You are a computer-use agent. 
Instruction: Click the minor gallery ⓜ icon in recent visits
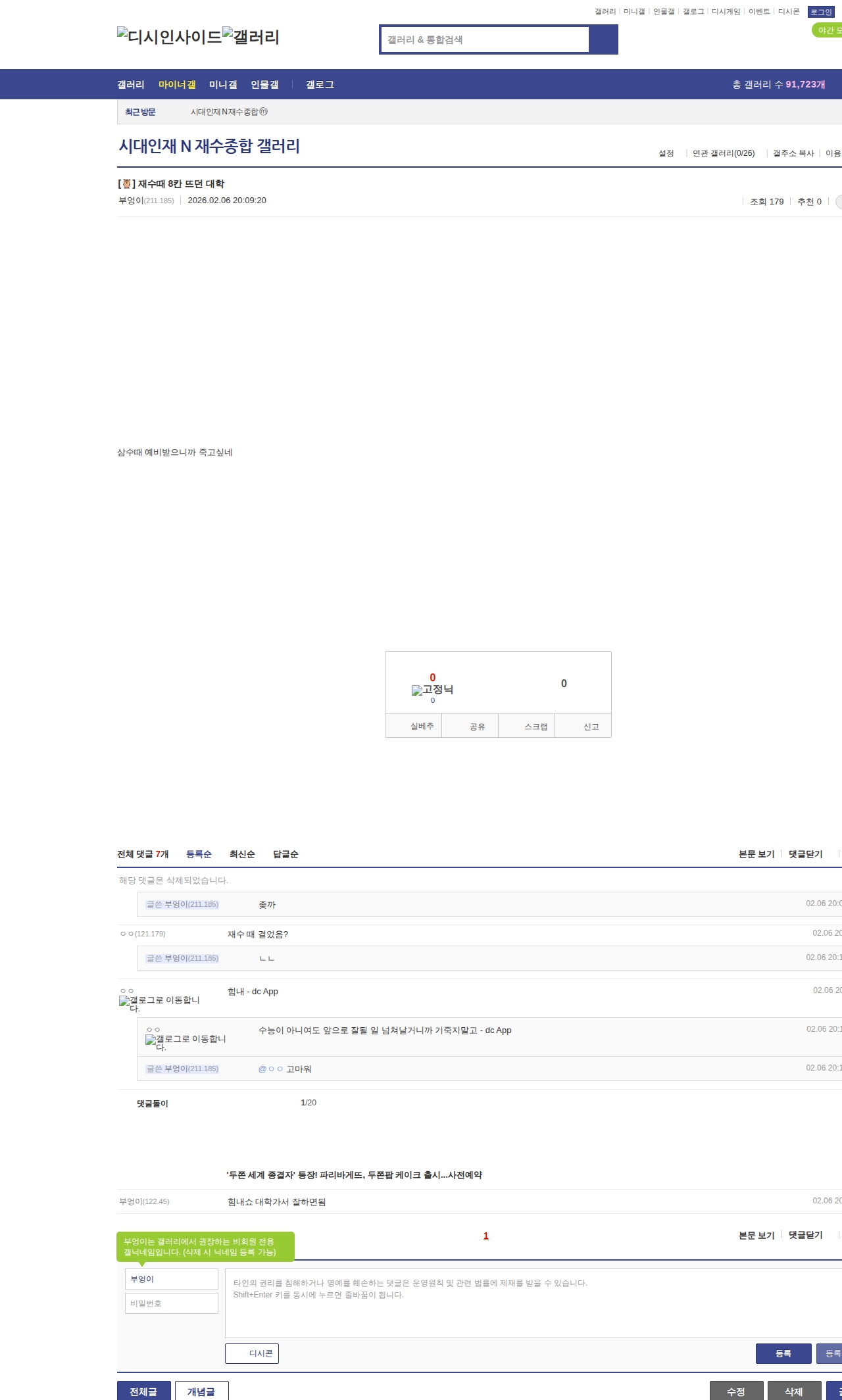click(x=264, y=112)
